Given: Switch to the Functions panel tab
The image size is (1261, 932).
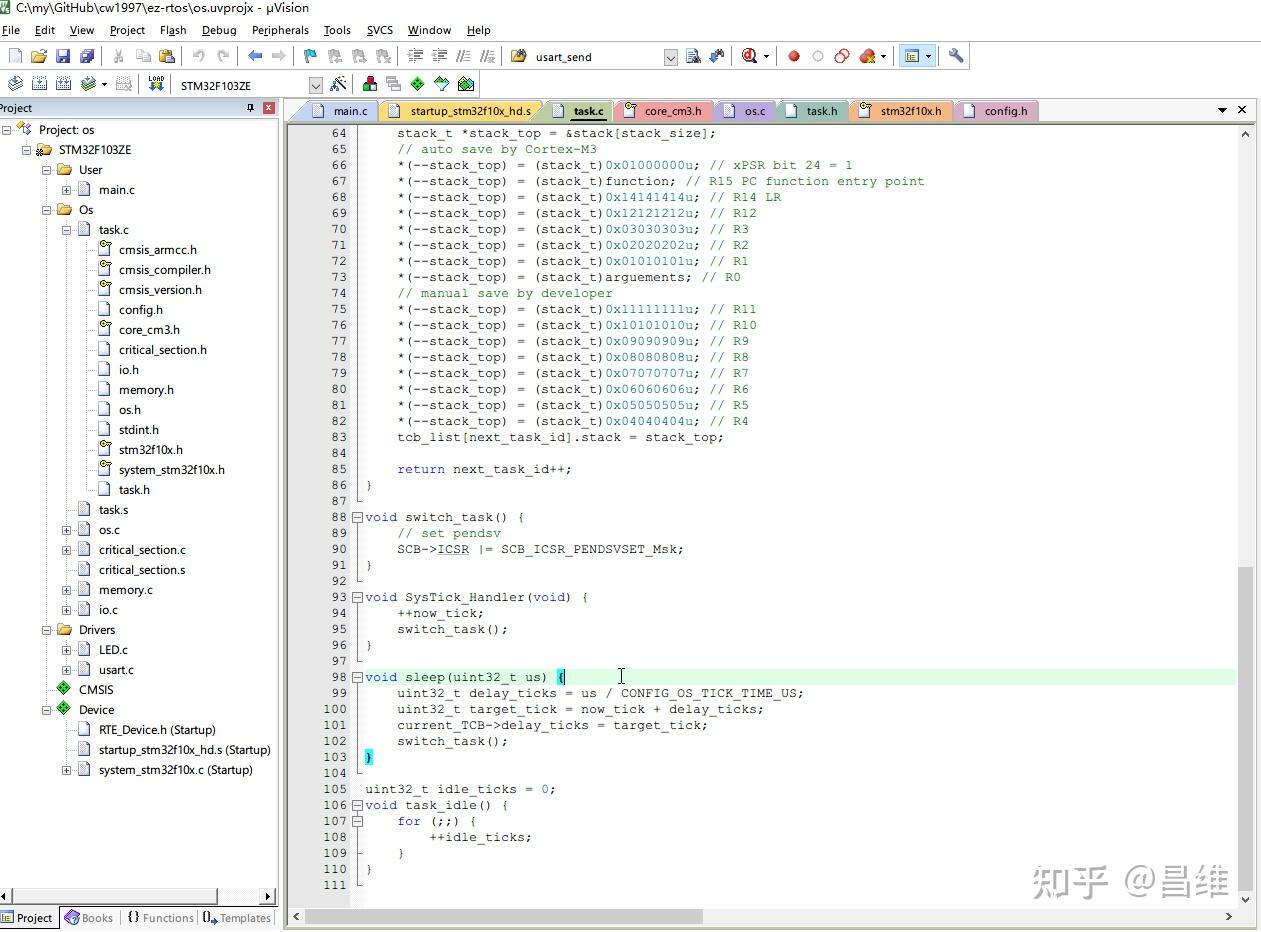Looking at the screenshot, I should [159, 917].
